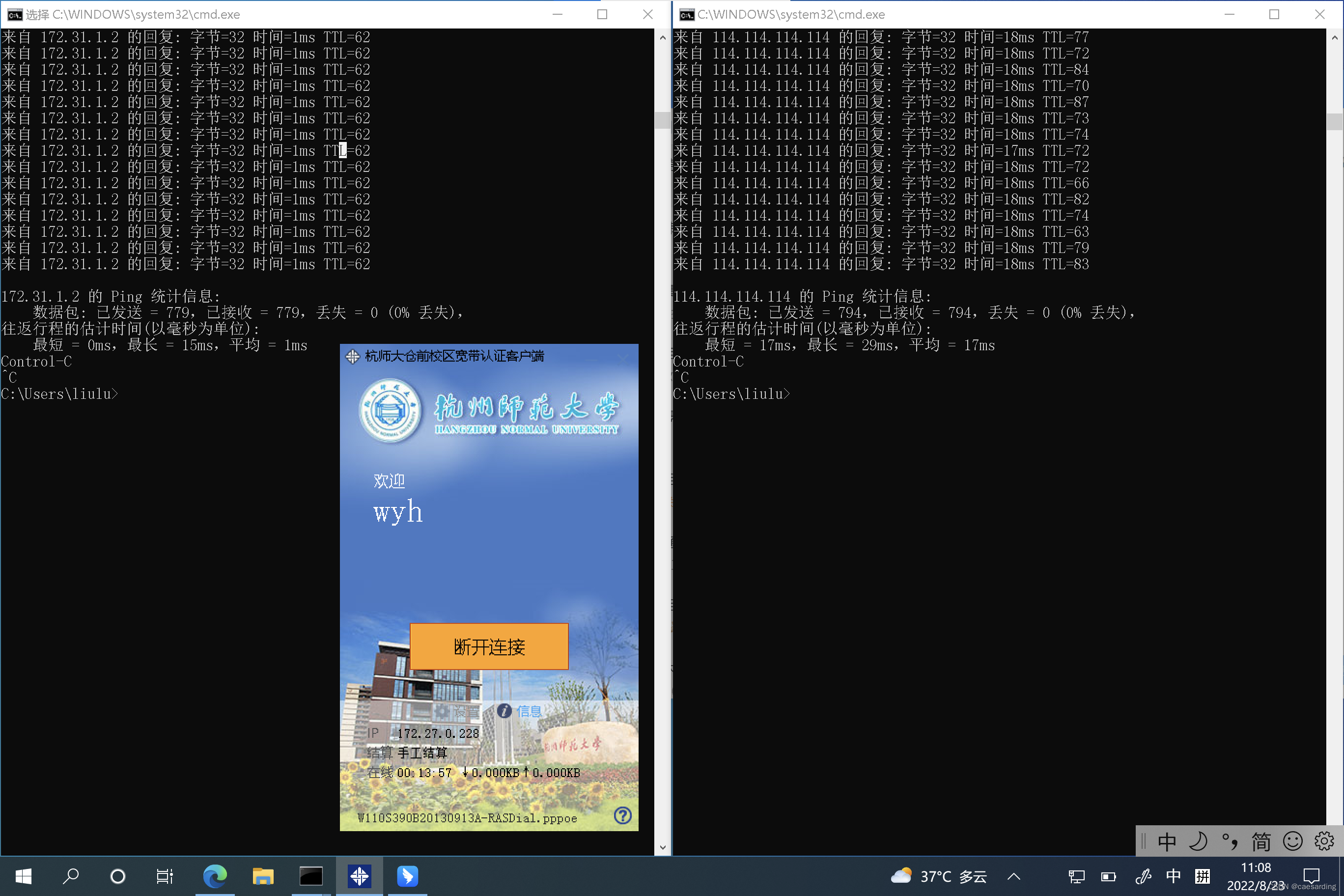Click the blue info circle icon
The height and width of the screenshot is (896, 1344).
click(504, 710)
